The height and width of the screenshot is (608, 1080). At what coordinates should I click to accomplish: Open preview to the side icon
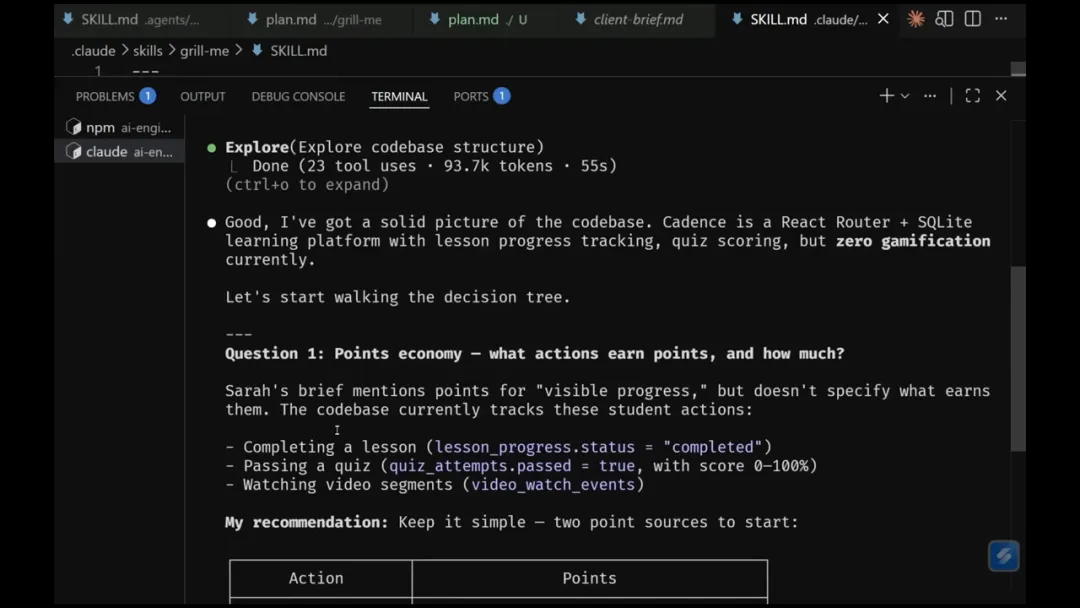(x=944, y=19)
